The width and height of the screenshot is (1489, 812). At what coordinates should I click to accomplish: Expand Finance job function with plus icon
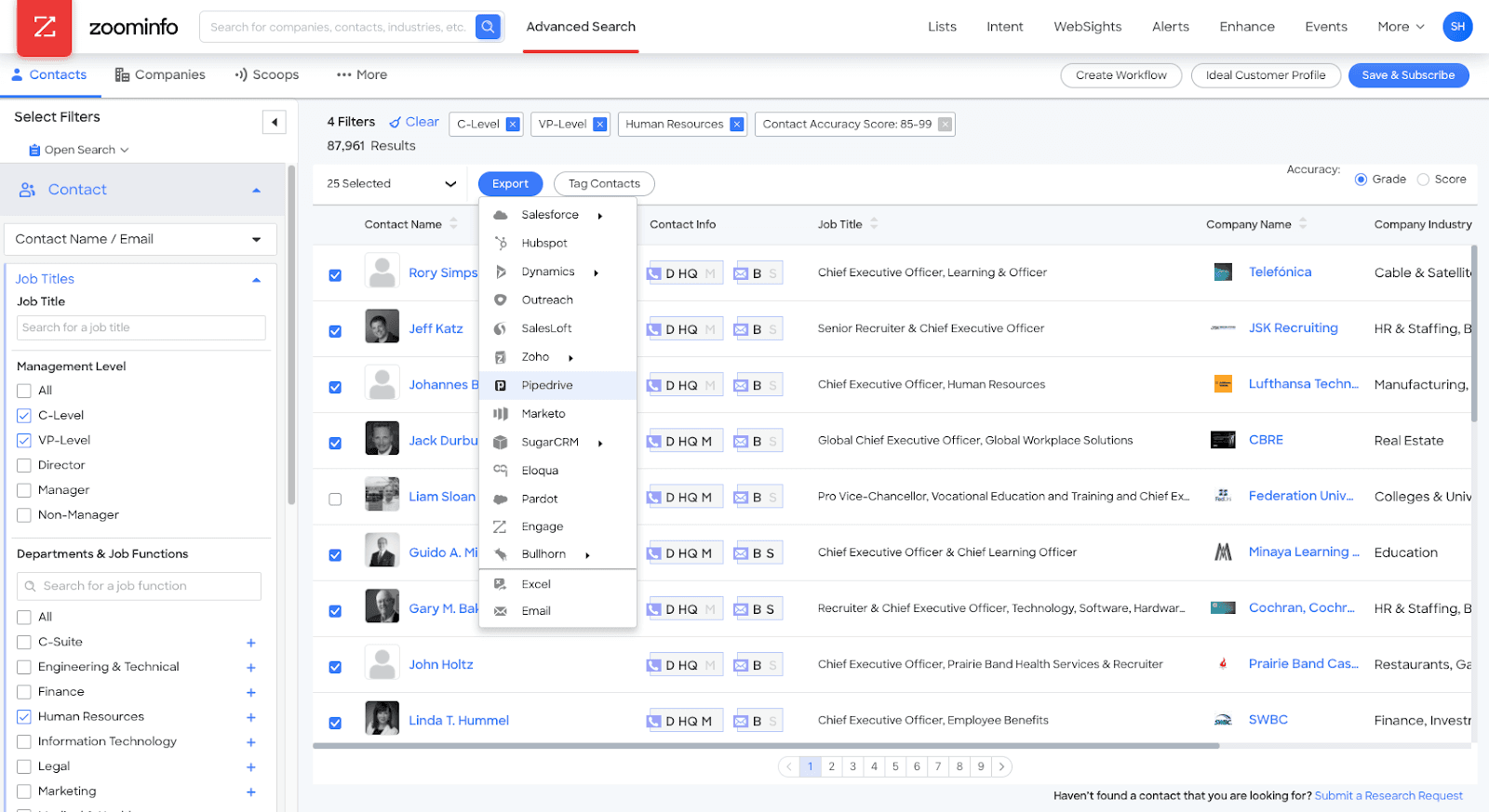[x=251, y=692]
